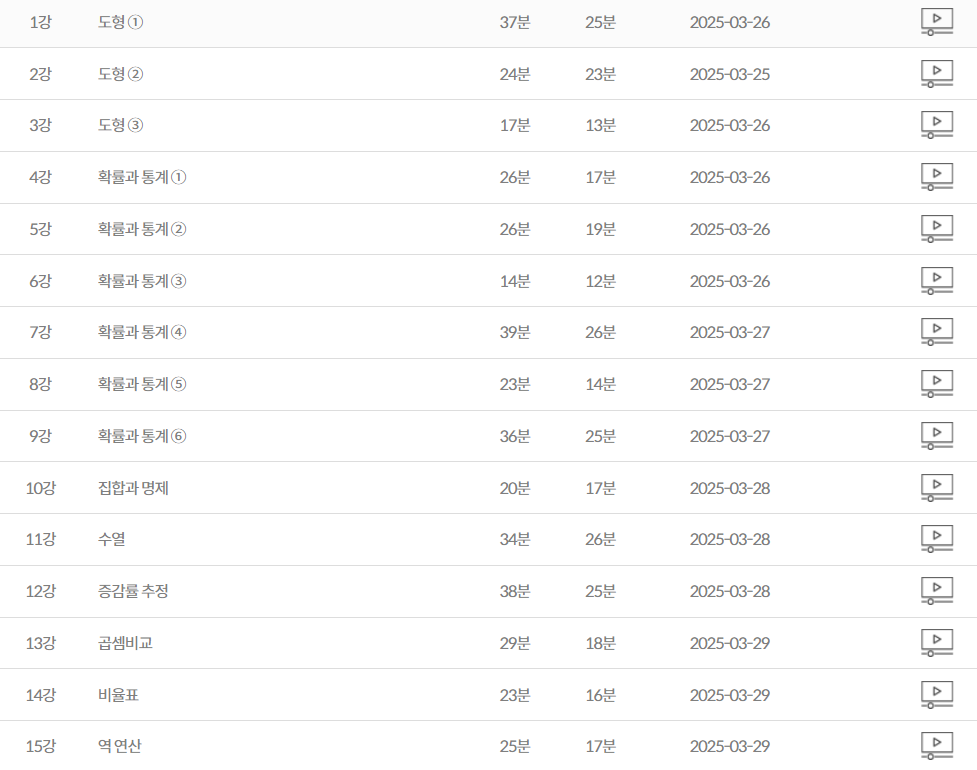Viewport: 977px width, 770px height.
Task: Select the 비율표 lecture title text
Action: pos(118,695)
